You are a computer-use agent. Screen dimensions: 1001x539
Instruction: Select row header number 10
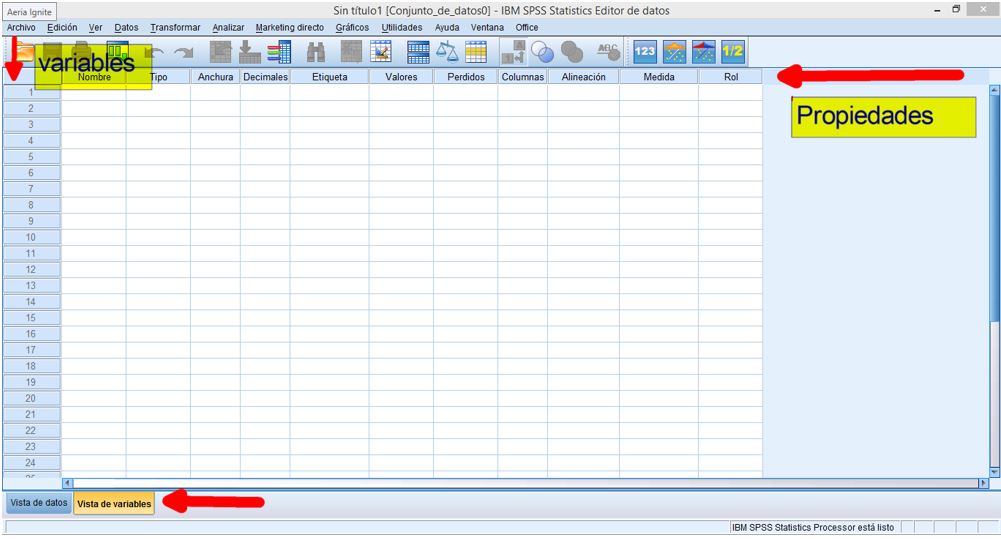(31, 237)
